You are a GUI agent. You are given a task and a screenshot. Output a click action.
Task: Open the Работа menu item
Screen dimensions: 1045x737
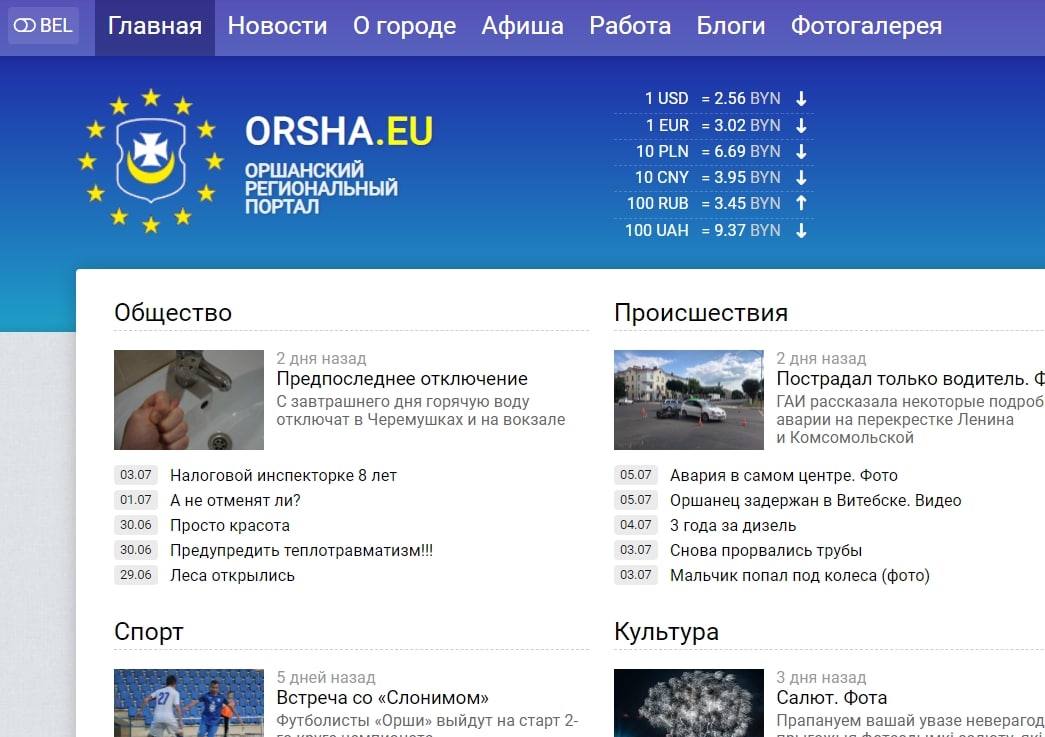tap(630, 27)
